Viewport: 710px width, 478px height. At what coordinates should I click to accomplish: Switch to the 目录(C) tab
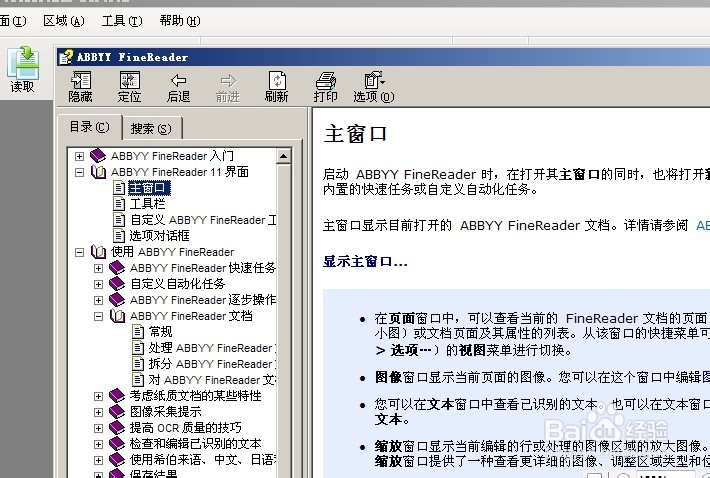[90, 127]
